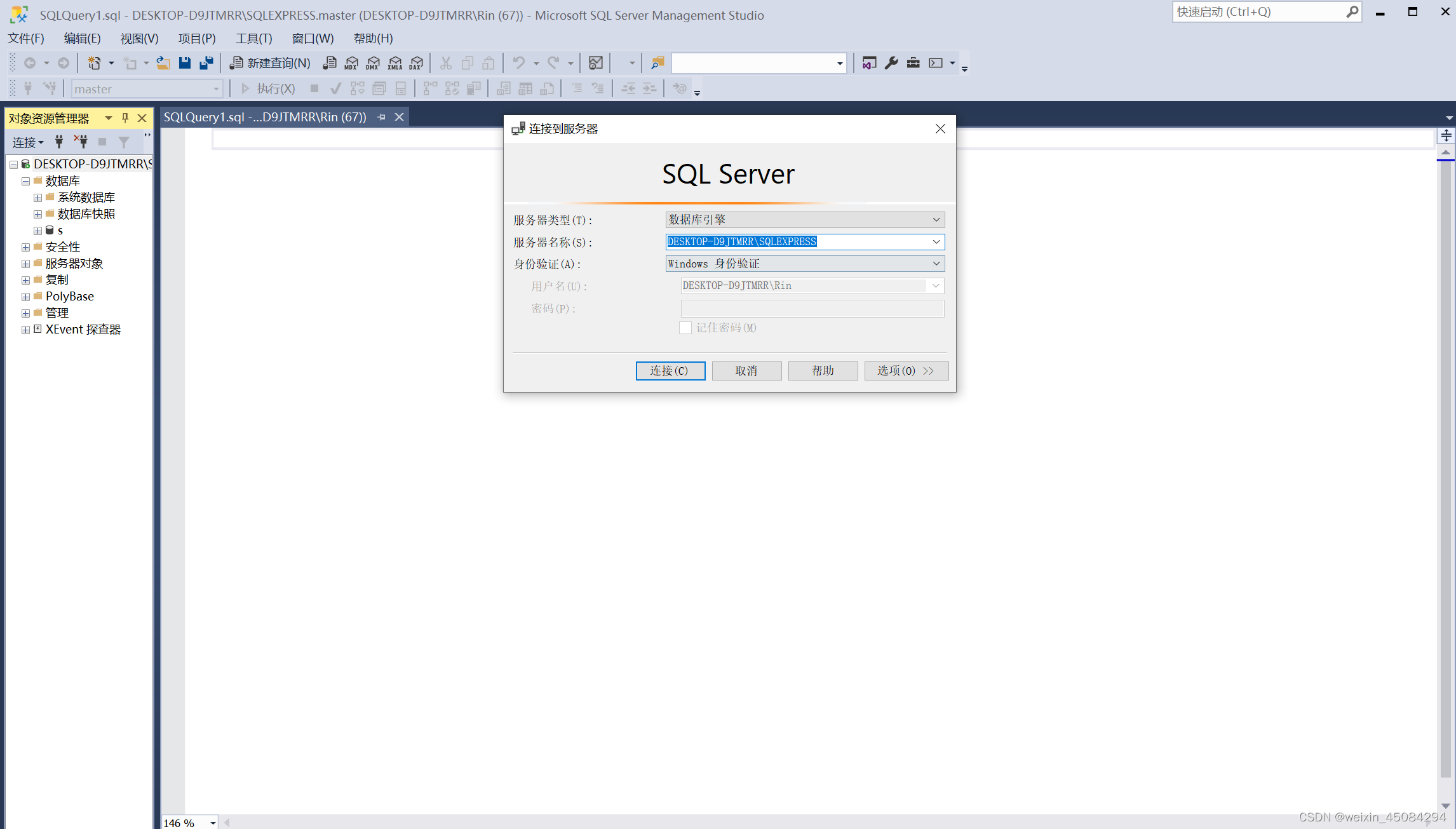Open a new query with 新建查询

coord(269,63)
